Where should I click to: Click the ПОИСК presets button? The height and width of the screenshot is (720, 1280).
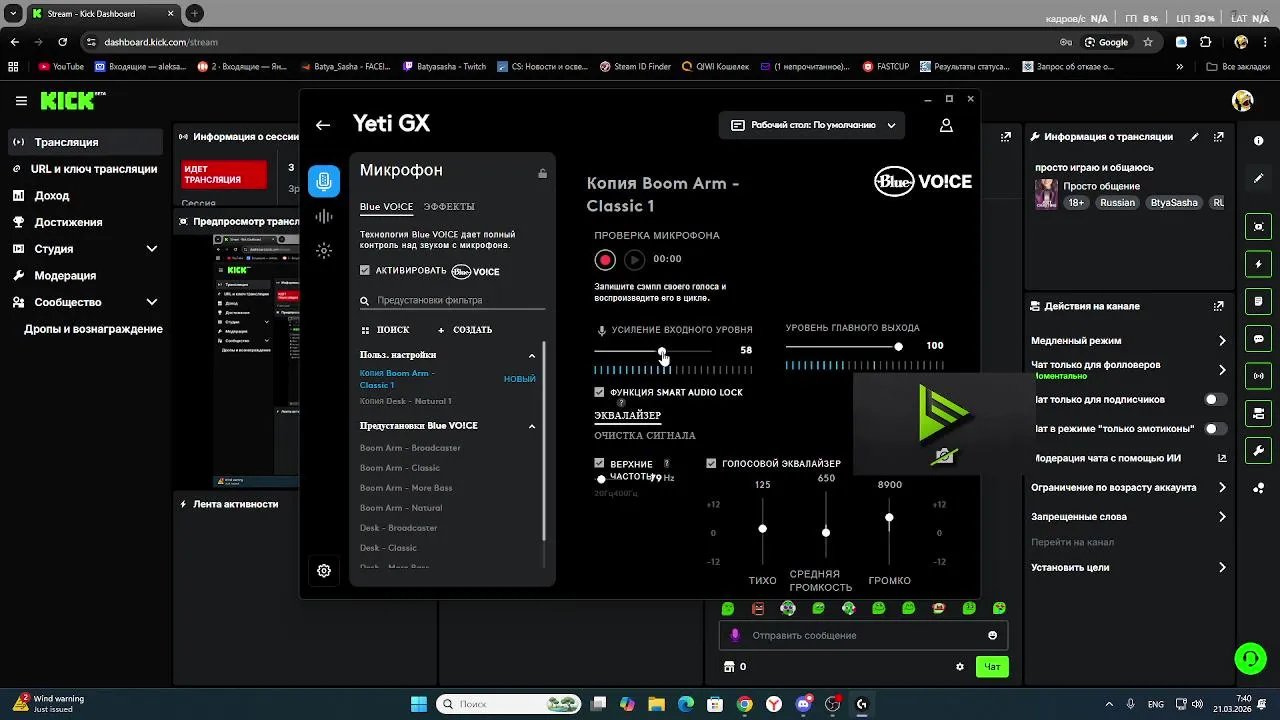point(385,330)
